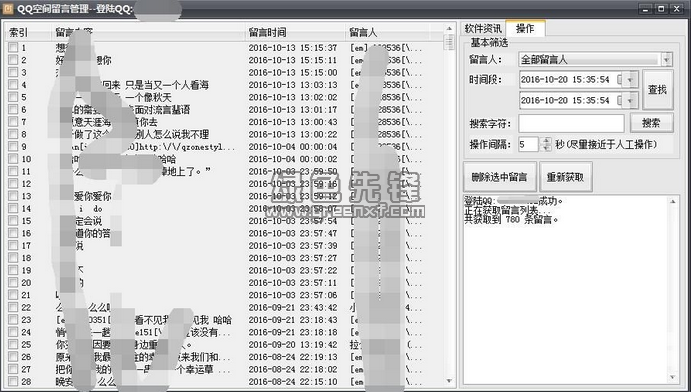Click the message list scroll-up arrow
691x392 pixels.
(x=449, y=29)
